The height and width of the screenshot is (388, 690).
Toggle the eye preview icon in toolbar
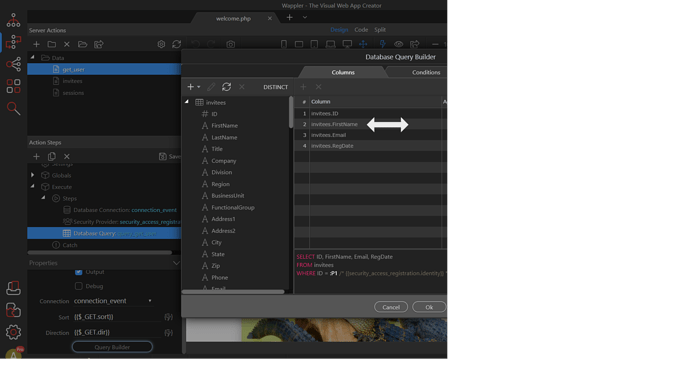[399, 44]
